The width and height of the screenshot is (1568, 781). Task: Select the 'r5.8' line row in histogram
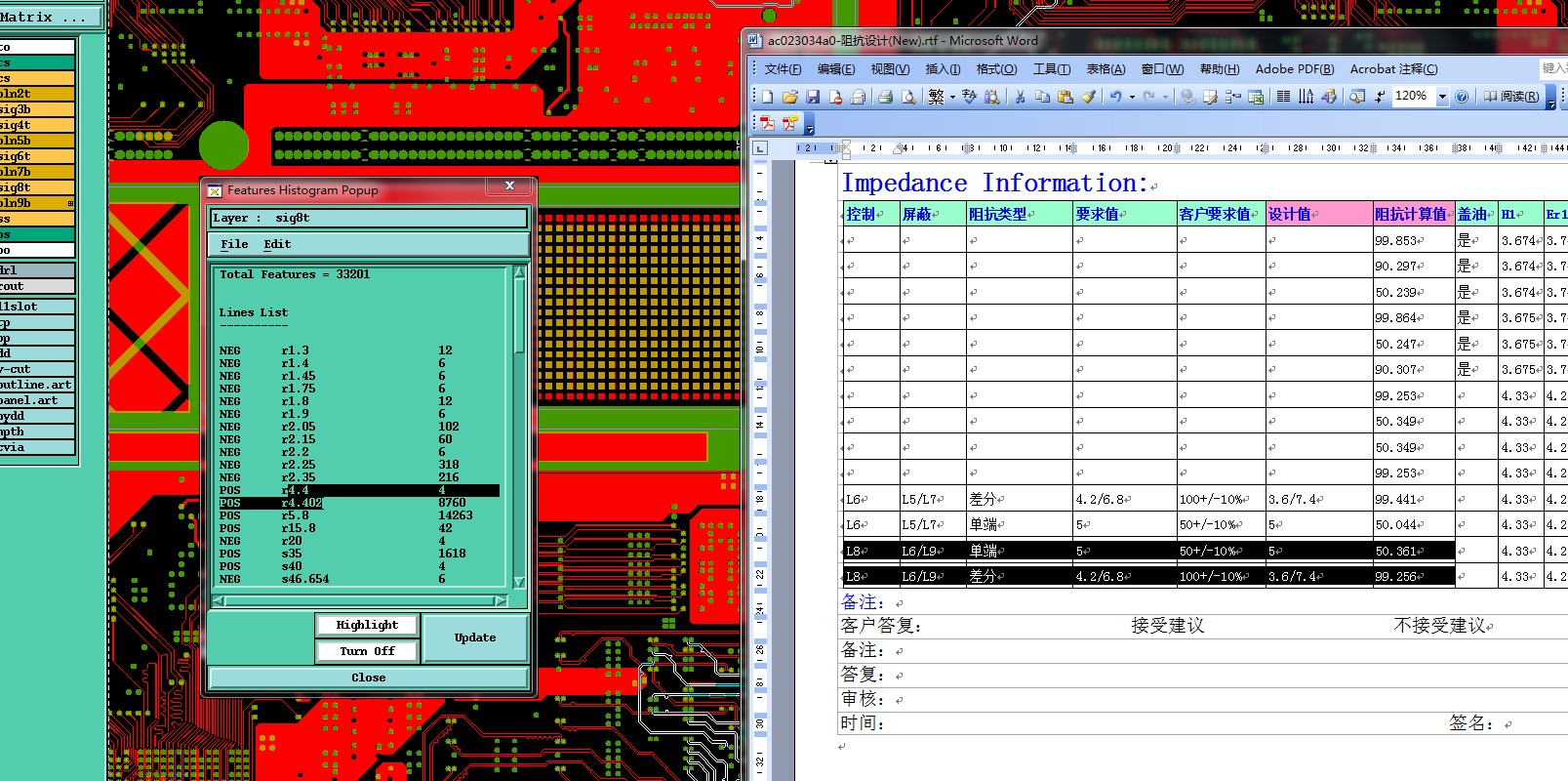[359, 515]
